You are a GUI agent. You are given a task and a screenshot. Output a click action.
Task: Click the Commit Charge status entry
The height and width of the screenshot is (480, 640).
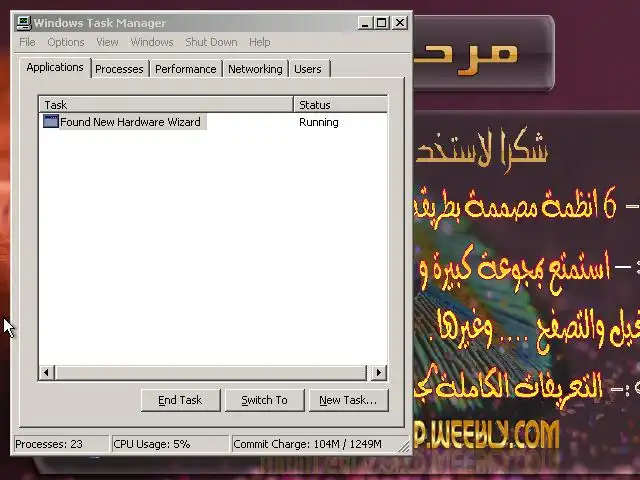pyautogui.click(x=320, y=444)
